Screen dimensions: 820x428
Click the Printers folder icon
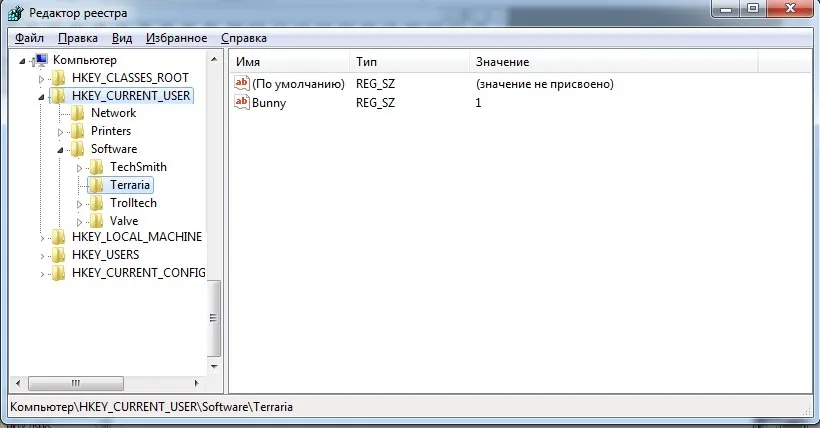pos(78,131)
